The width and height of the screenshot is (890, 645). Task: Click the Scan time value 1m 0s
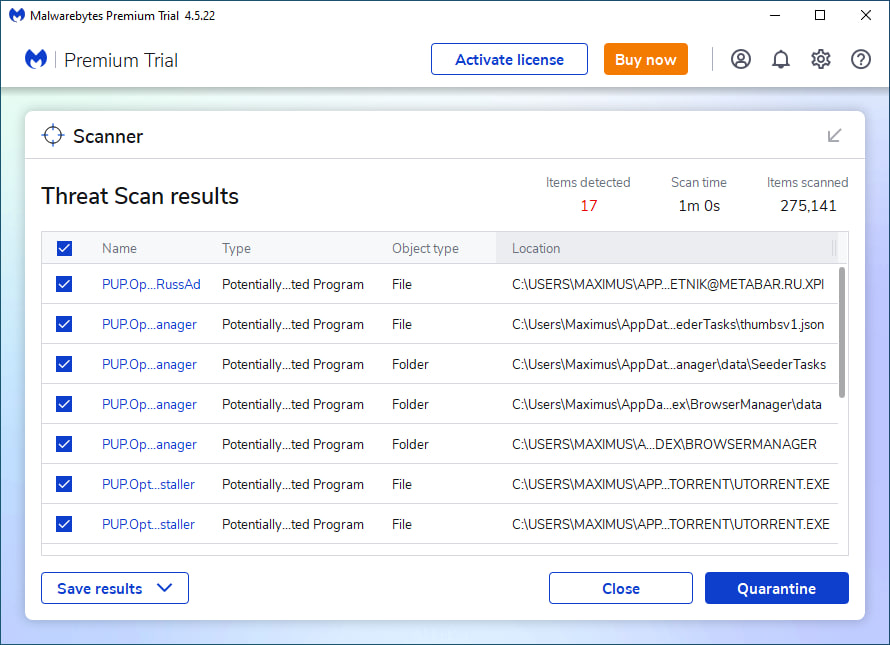click(699, 206)
